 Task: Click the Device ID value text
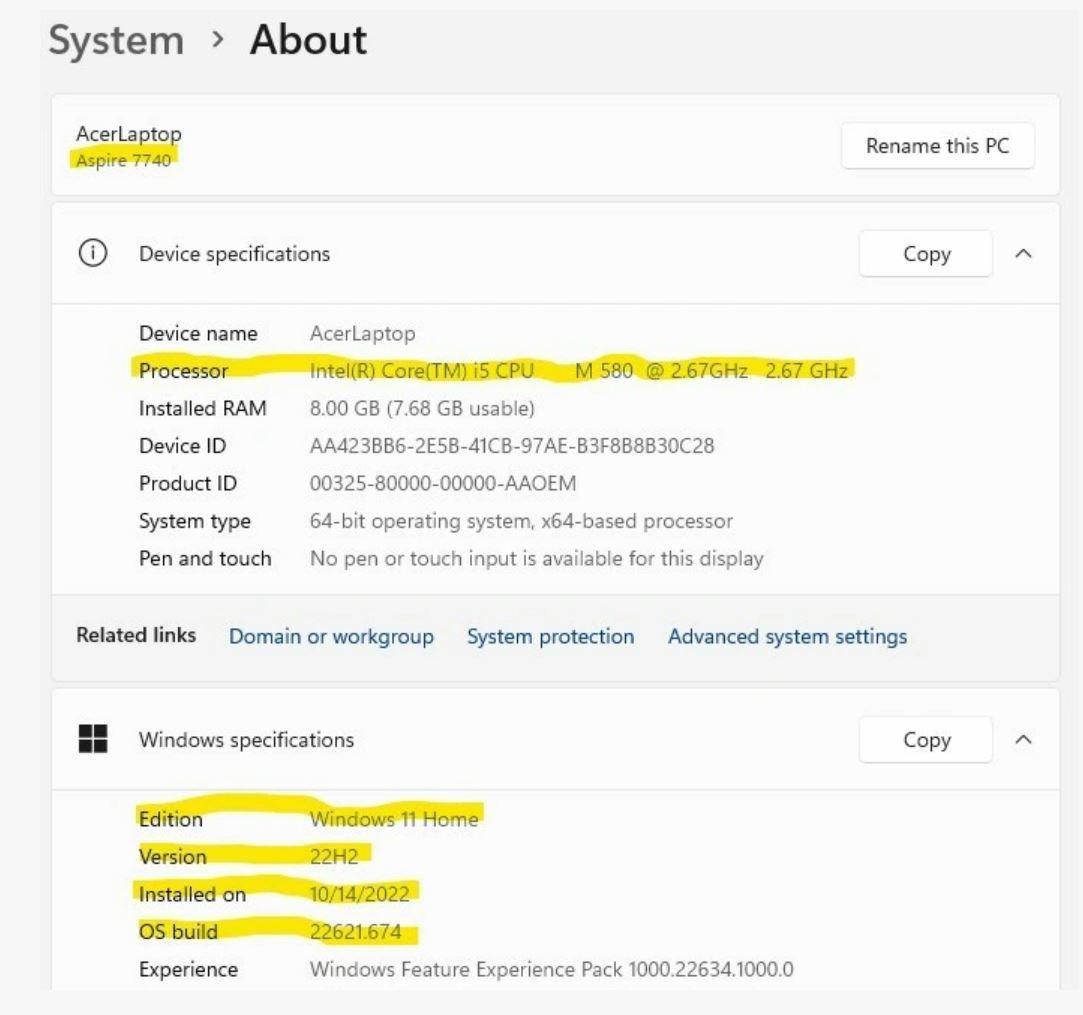click(x=512, y=446)
